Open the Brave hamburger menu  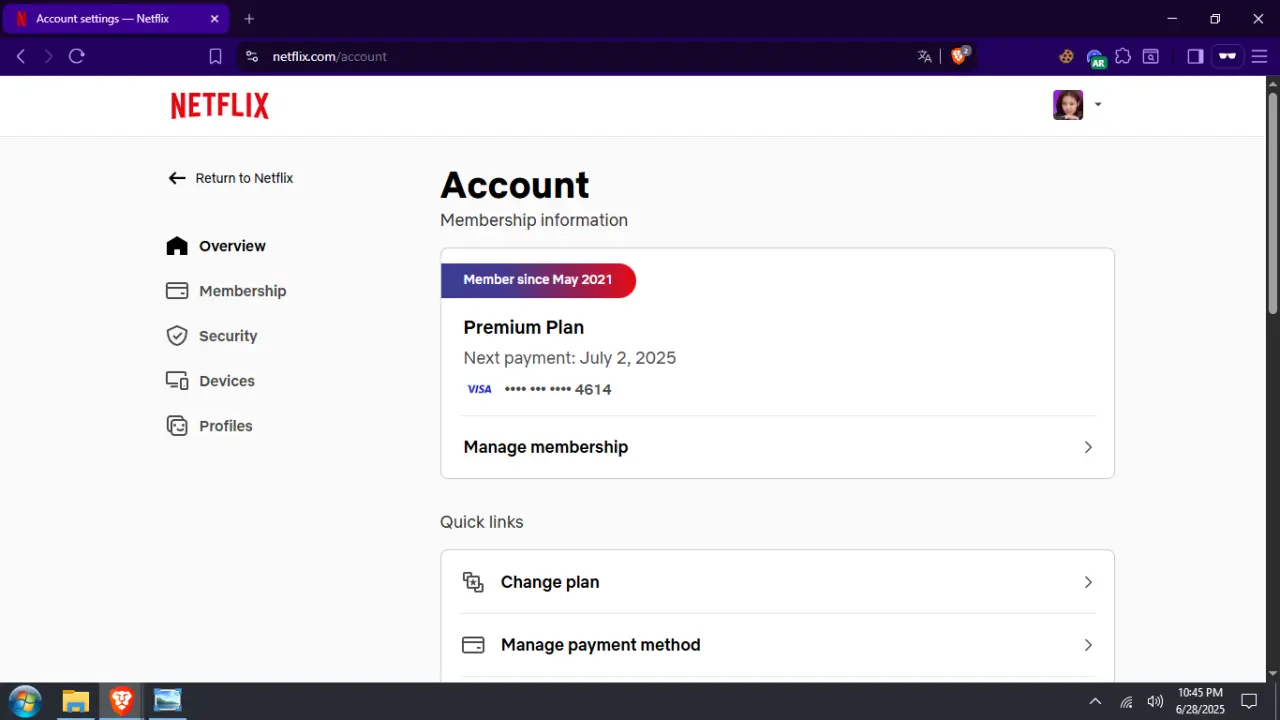point(1259,57)
